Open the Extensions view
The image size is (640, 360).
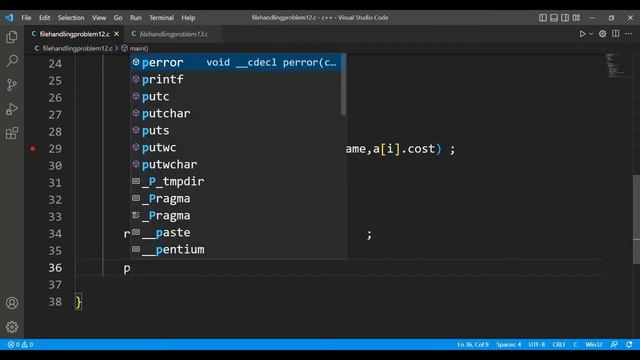(x=12, y=133)
